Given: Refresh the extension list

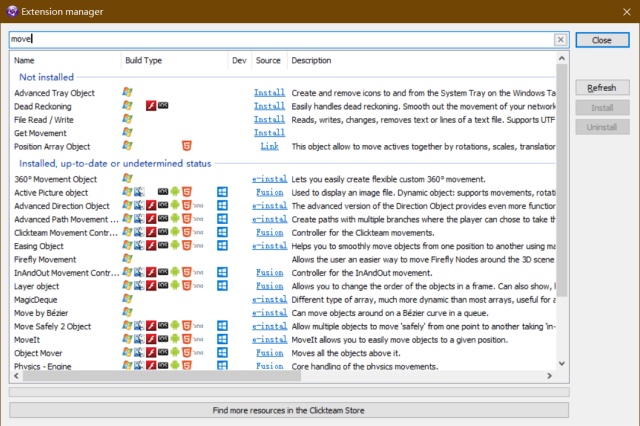Looking at the screenshot, I should click(602, 88).
